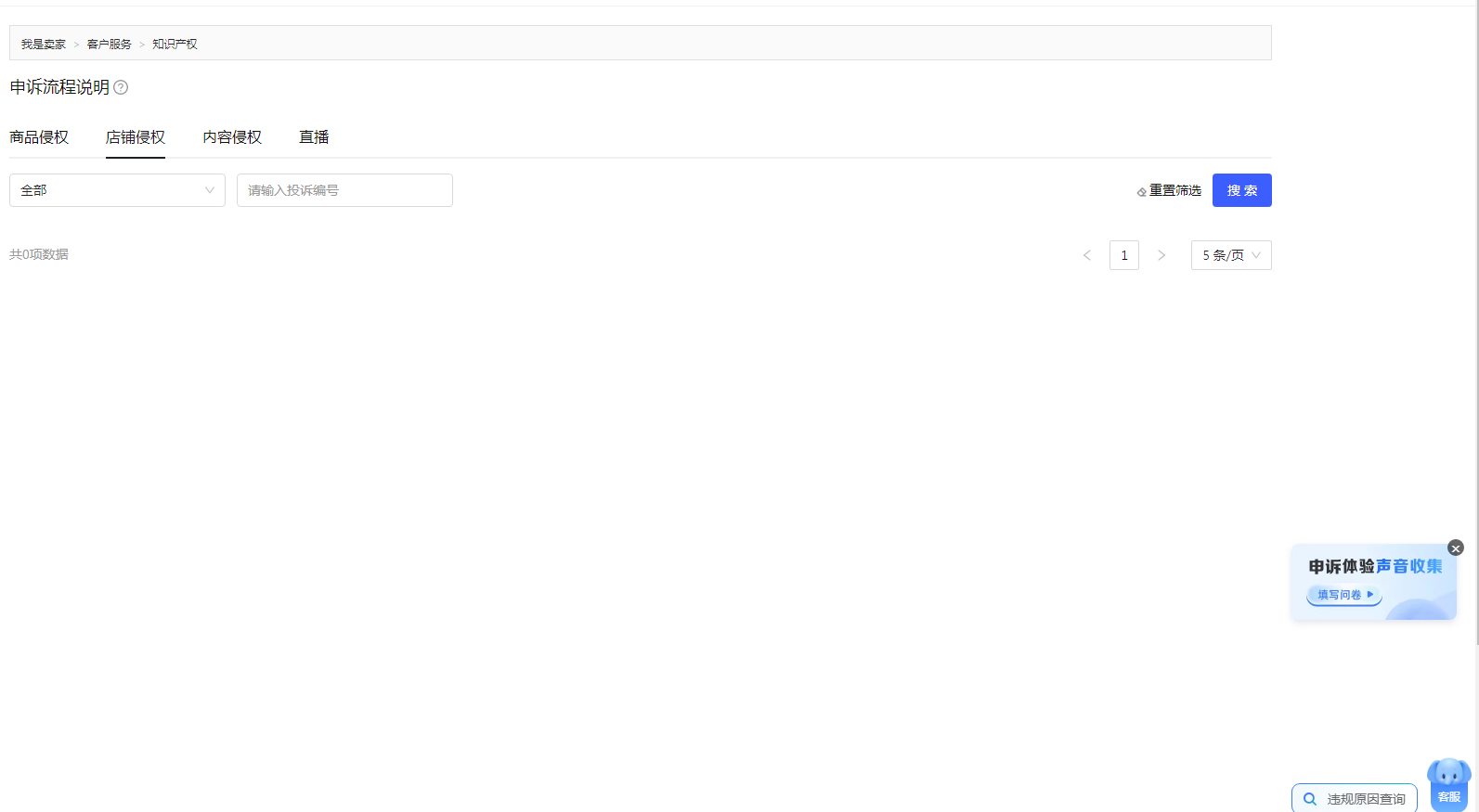
Task: Go to the next page arrow
Action: [1161, 255]
